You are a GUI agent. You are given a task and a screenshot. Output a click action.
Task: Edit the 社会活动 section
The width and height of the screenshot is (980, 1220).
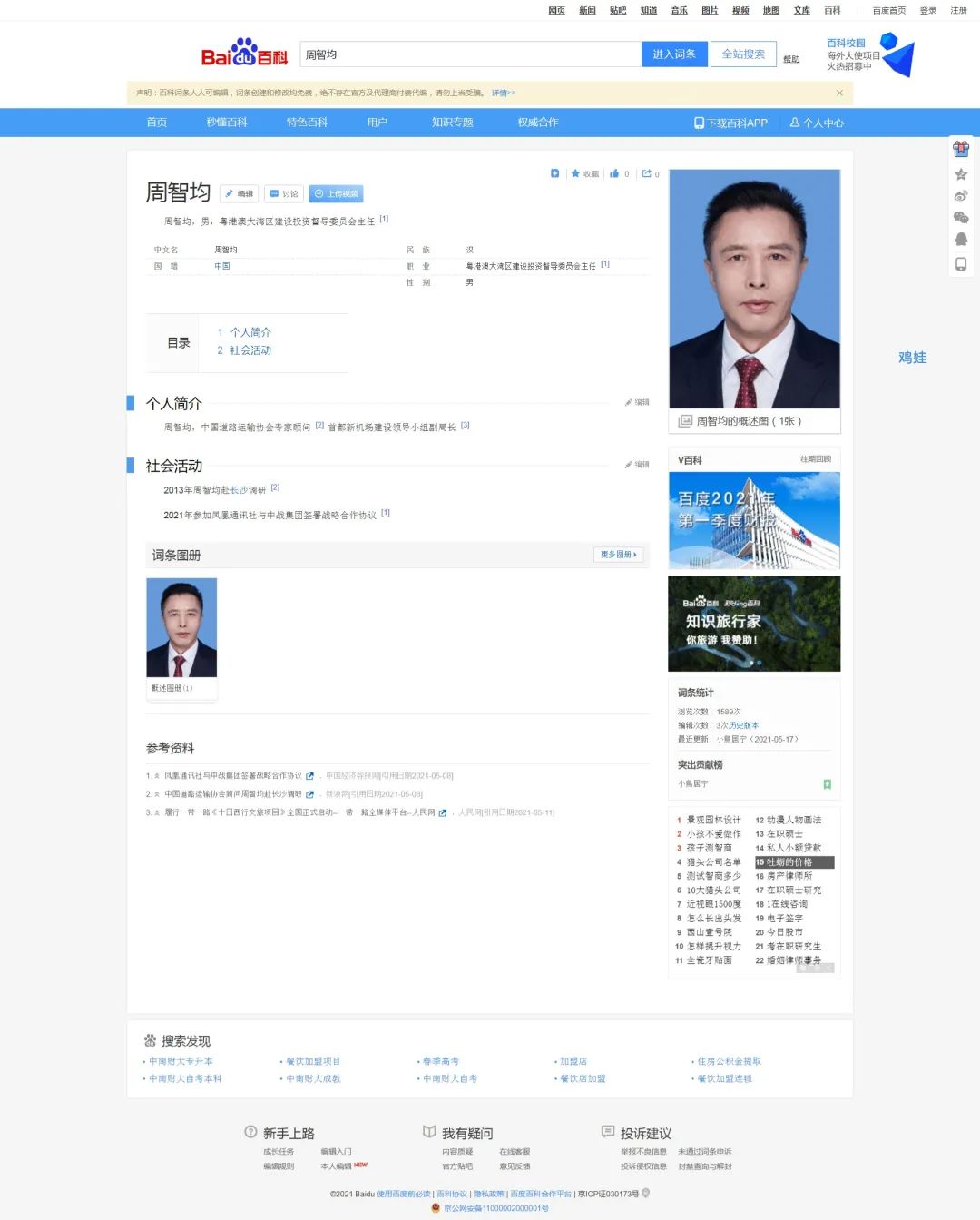click(637, 465)
